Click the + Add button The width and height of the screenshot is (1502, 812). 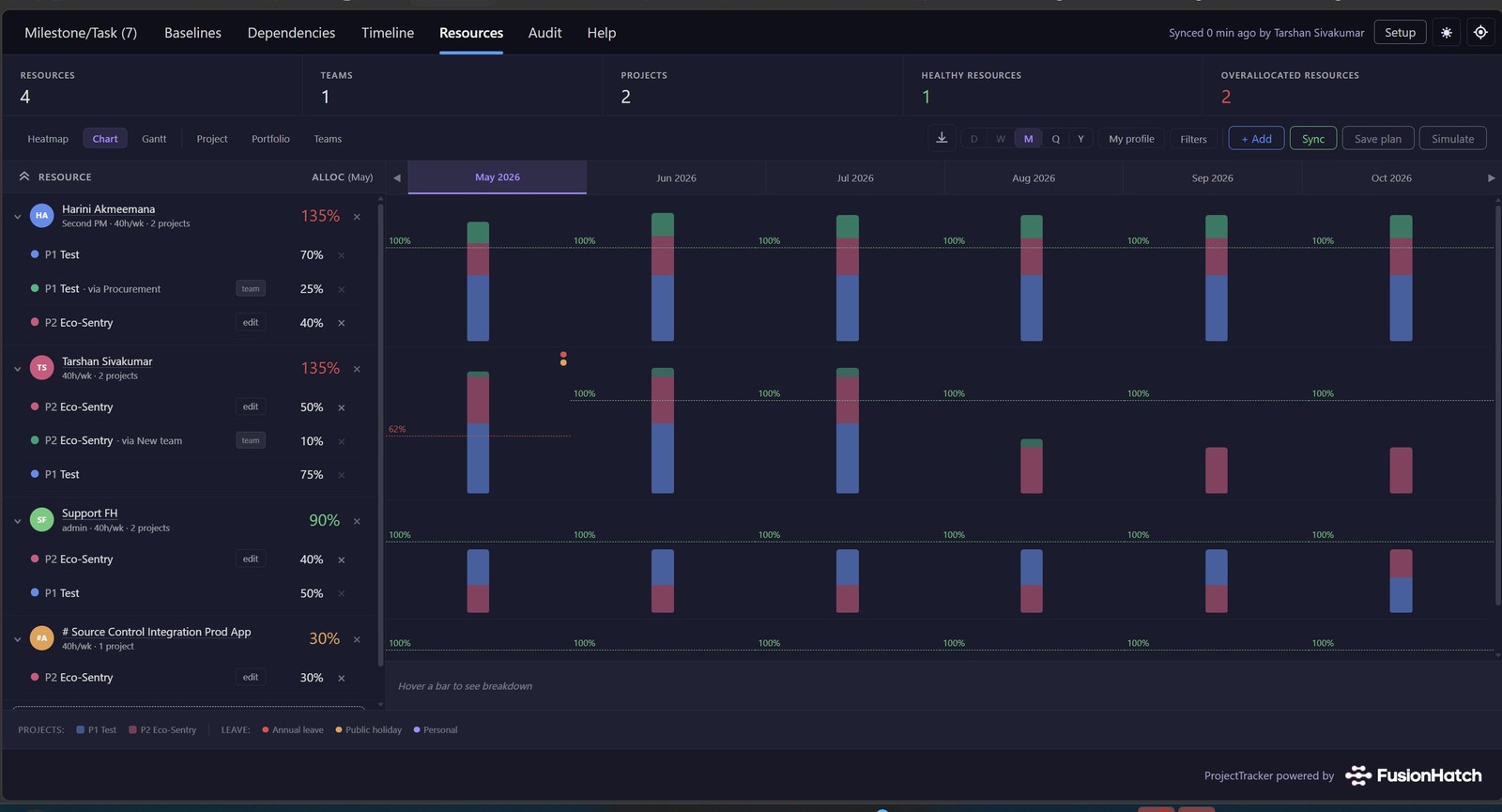pyautogui.click(x=1256, y=139)
